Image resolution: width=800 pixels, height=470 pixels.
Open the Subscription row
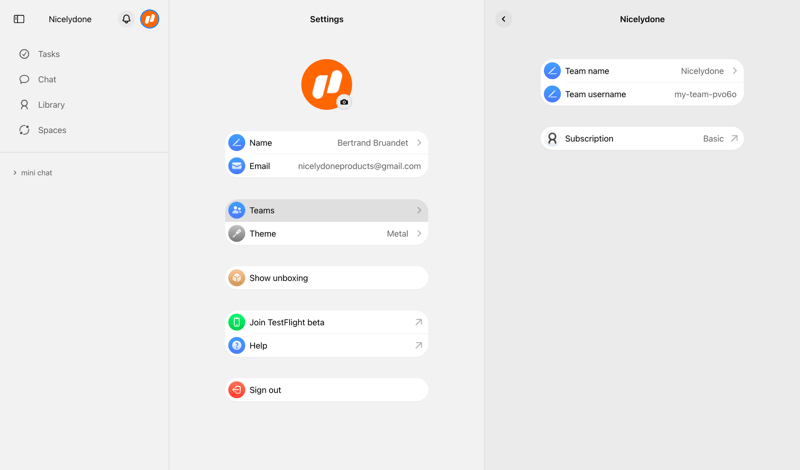click(642, 138)
